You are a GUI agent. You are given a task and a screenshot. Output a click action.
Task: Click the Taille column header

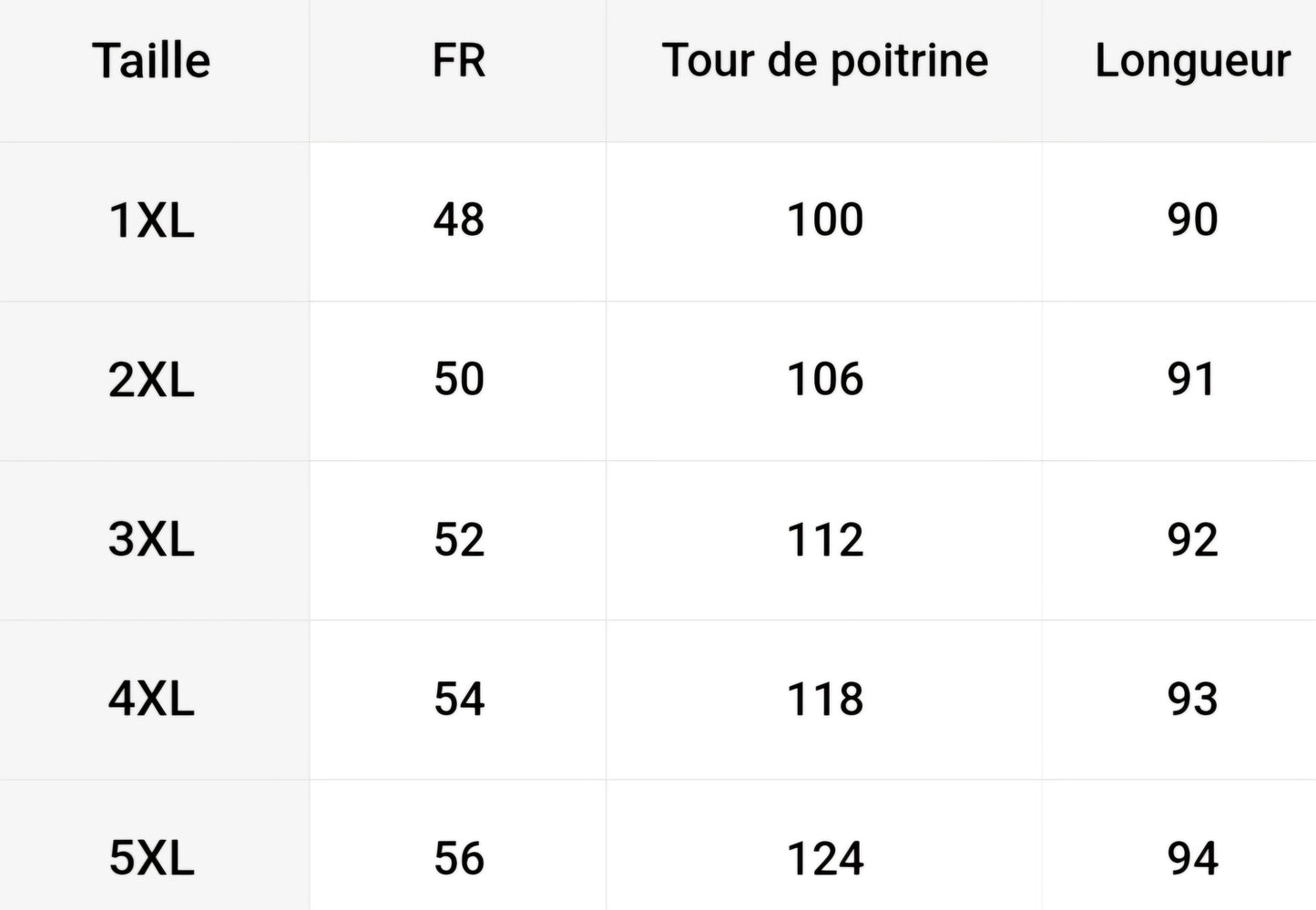pos(151,62)
